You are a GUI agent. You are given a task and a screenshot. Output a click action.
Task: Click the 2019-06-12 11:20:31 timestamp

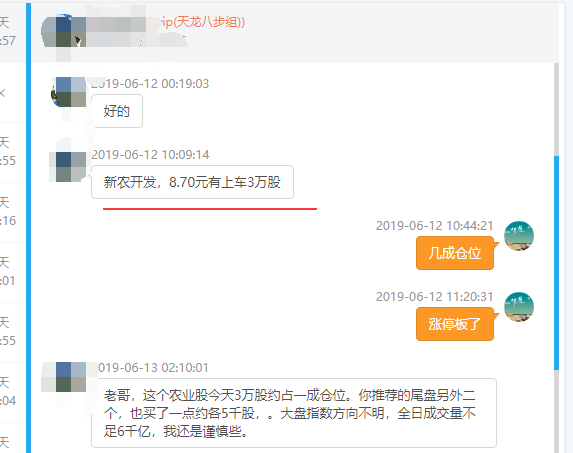click(435, 297)
